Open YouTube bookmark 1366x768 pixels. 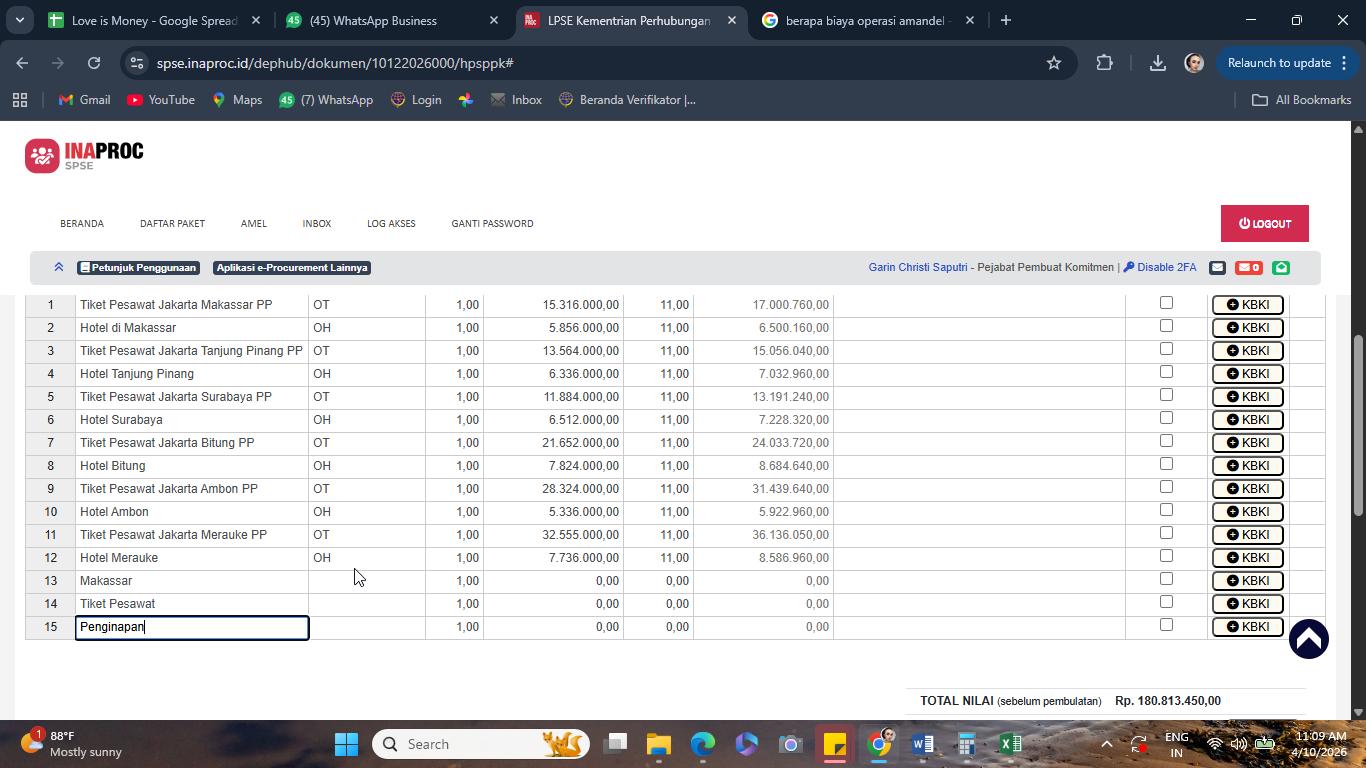[x=161, y=100]
